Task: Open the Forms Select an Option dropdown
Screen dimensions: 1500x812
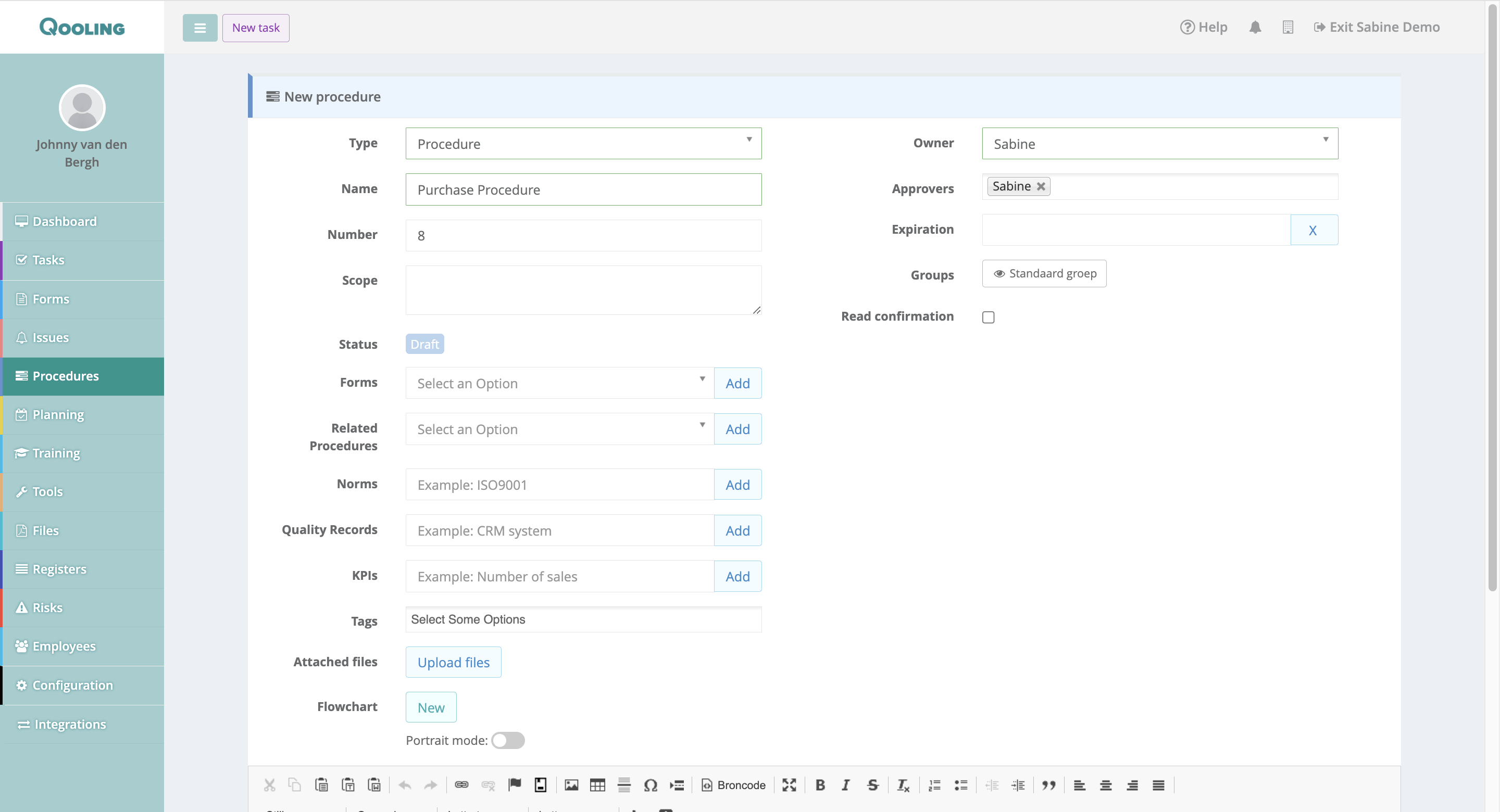Action: [559, 383]
